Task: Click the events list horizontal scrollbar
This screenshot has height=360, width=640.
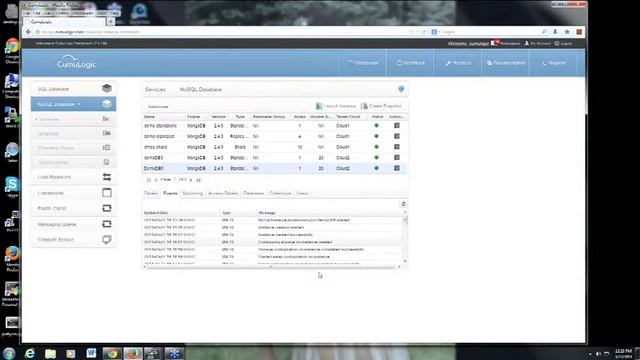Action: point(271,267)
